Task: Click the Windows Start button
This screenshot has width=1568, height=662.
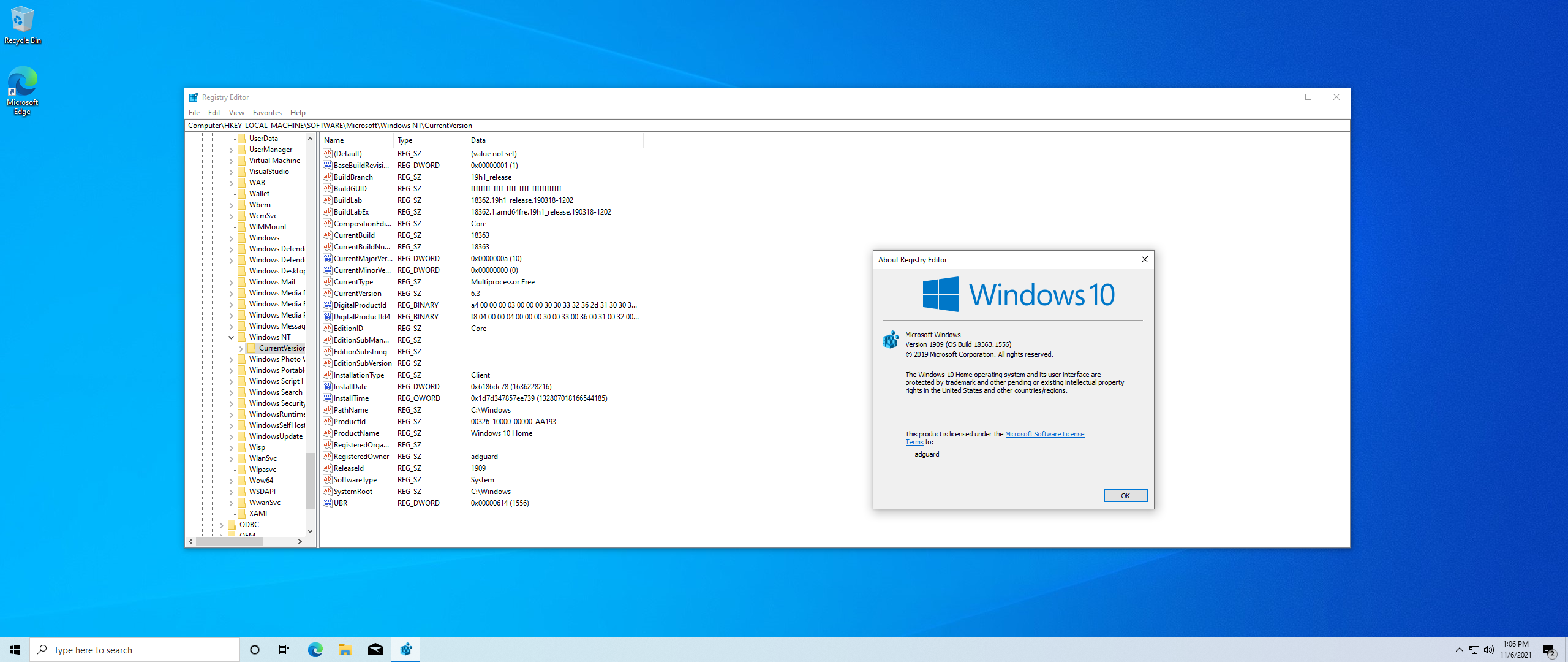Action: pyautogui.click(x=15, y=650)
